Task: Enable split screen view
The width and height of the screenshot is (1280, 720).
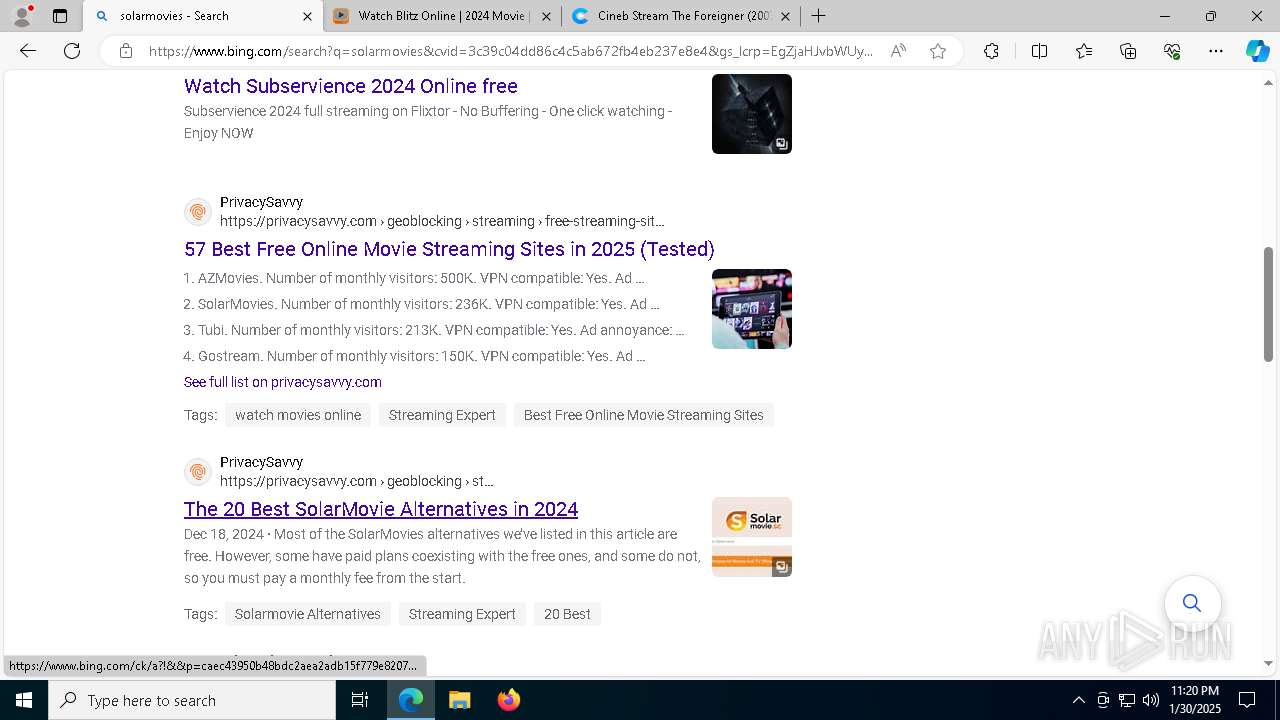Action: click(x=1039, y=51)
